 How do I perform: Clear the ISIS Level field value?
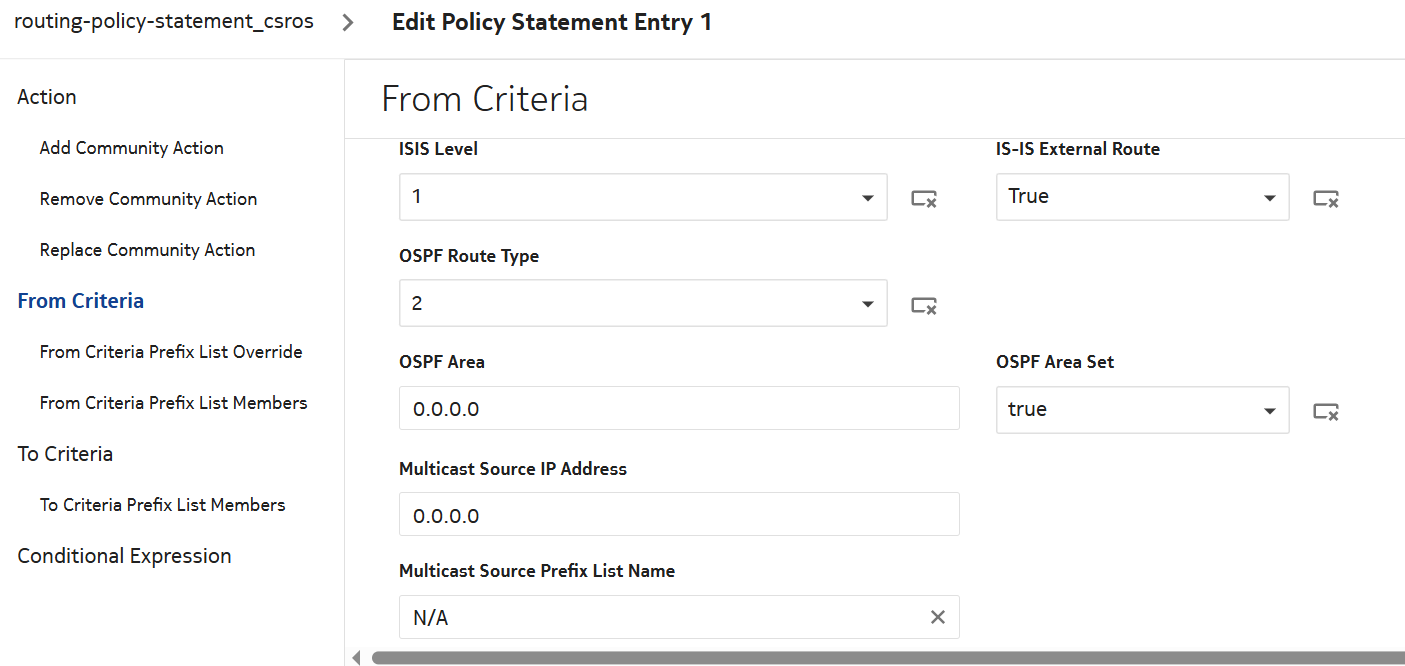click(923, 199)
